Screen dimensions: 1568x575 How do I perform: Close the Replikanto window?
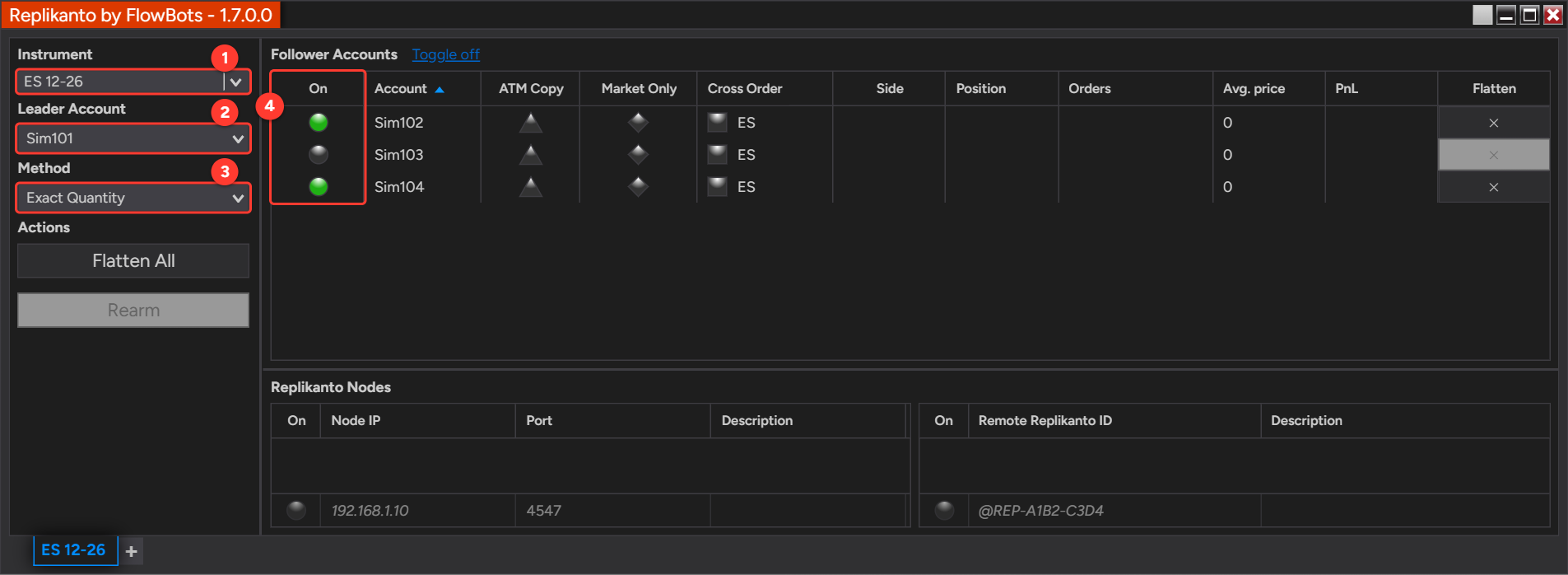coord(1552,15)
